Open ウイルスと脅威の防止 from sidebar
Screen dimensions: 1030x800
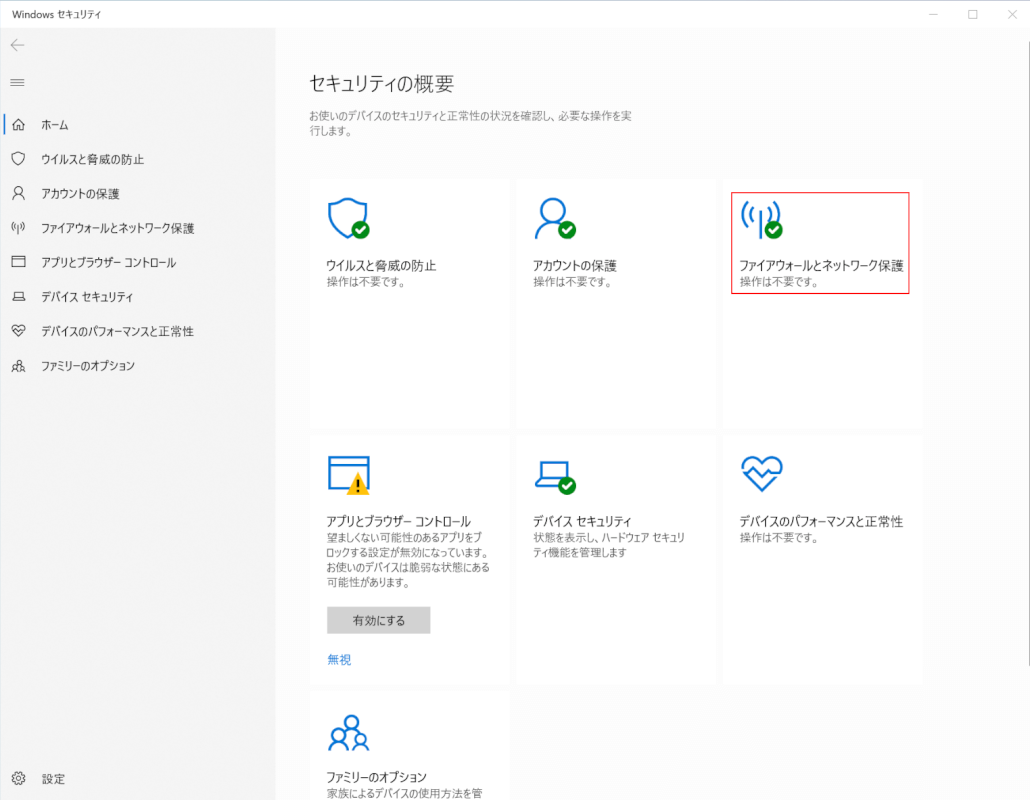[x=92, y=159]
